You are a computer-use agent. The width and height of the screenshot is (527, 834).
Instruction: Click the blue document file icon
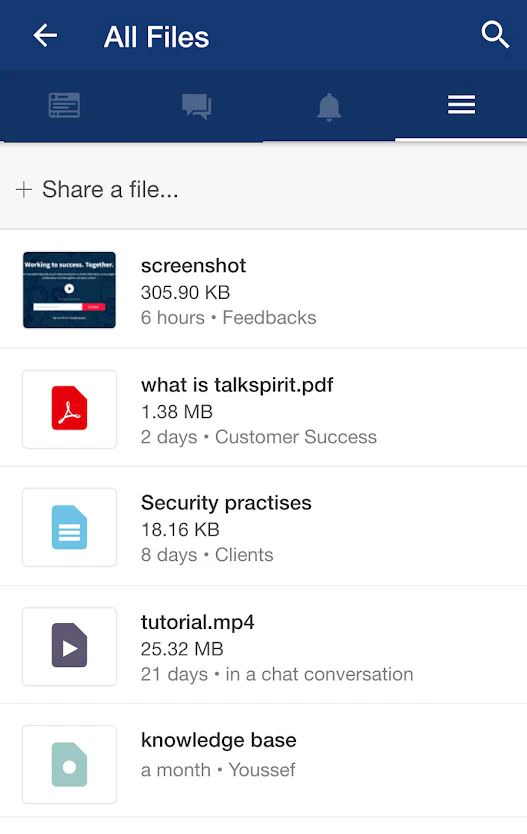click(x=69, y=527)
